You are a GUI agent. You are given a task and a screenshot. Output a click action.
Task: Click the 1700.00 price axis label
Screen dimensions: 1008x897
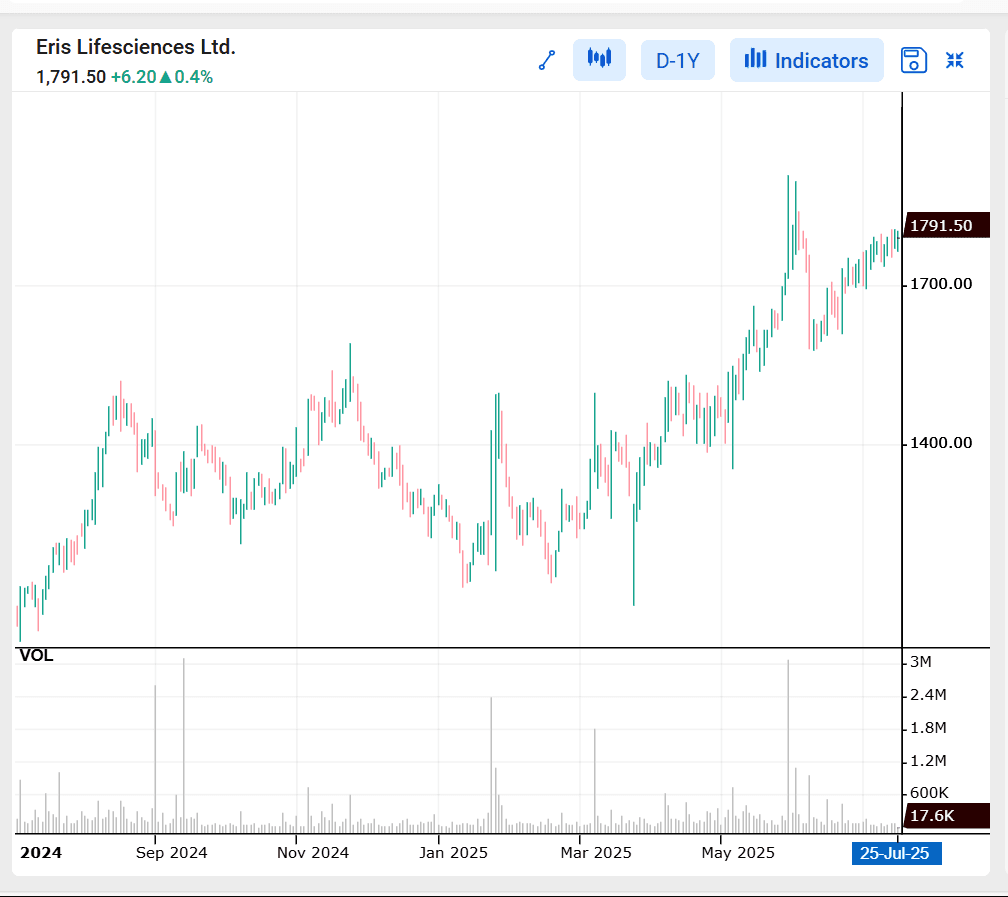click(x=941, y=284)
